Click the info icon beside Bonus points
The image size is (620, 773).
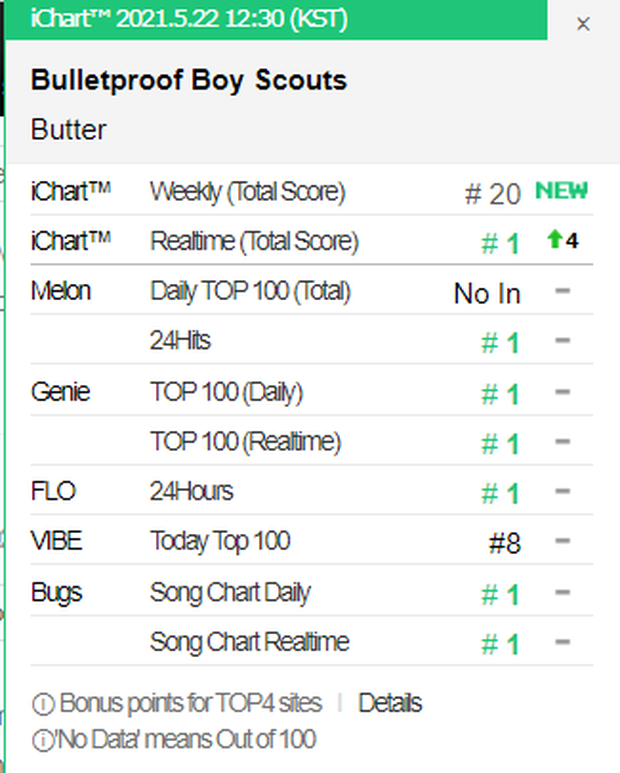point(43,704)
